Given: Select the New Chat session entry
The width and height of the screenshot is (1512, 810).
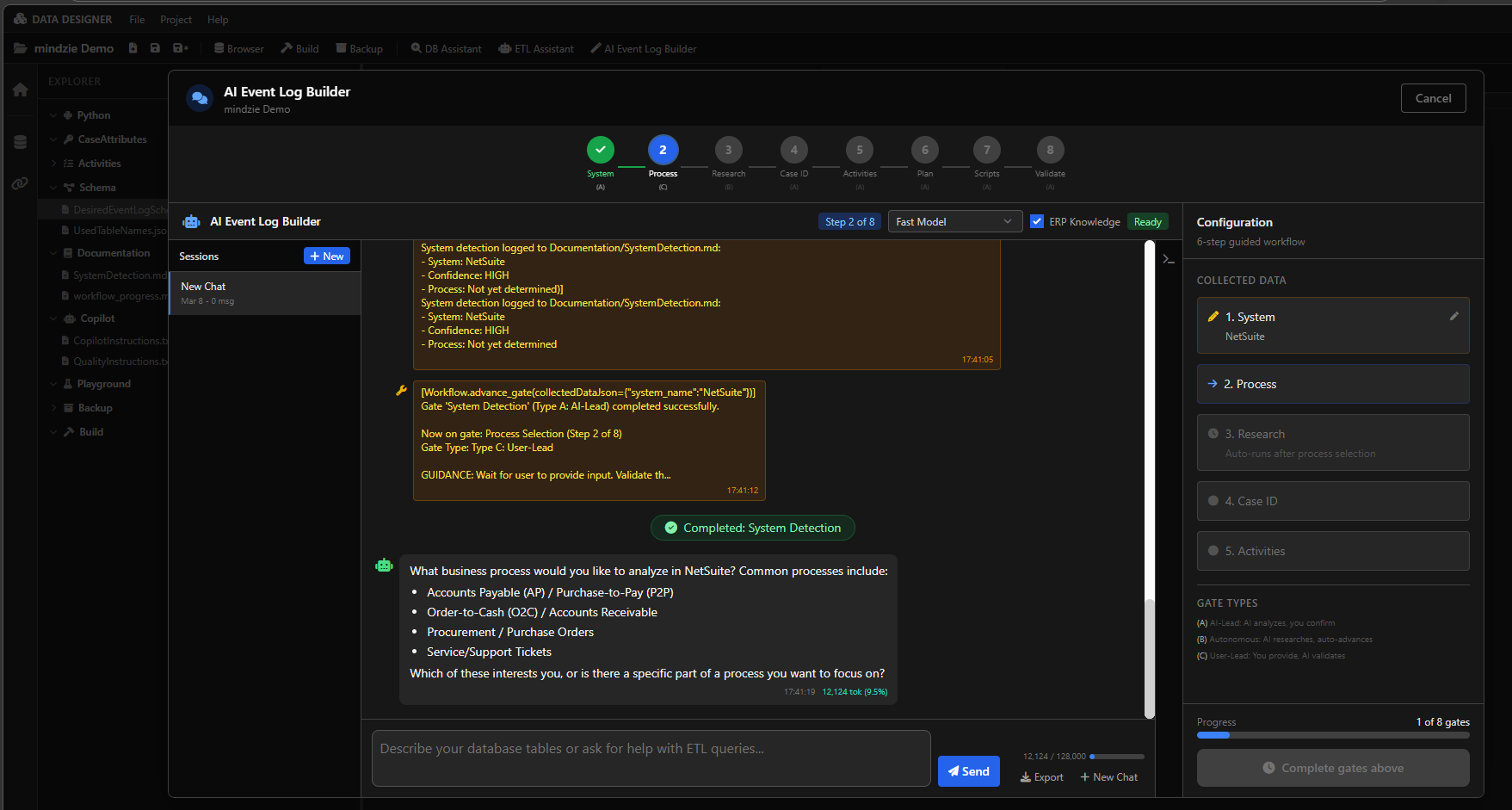Looking at the screenshot, I should 265,294.
